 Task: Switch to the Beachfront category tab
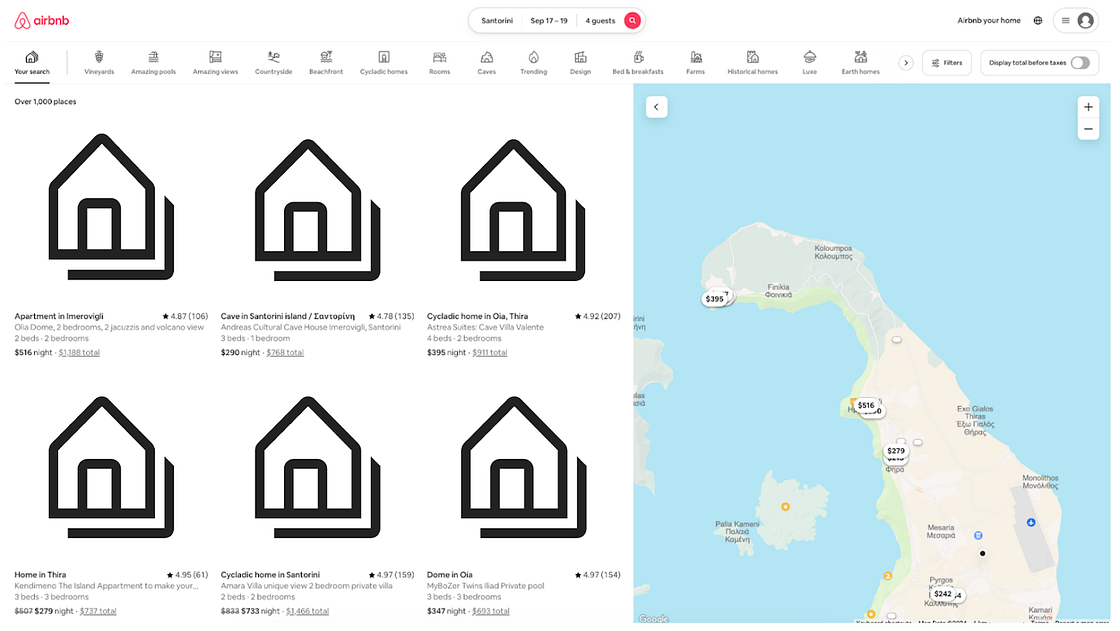[326, 62]
